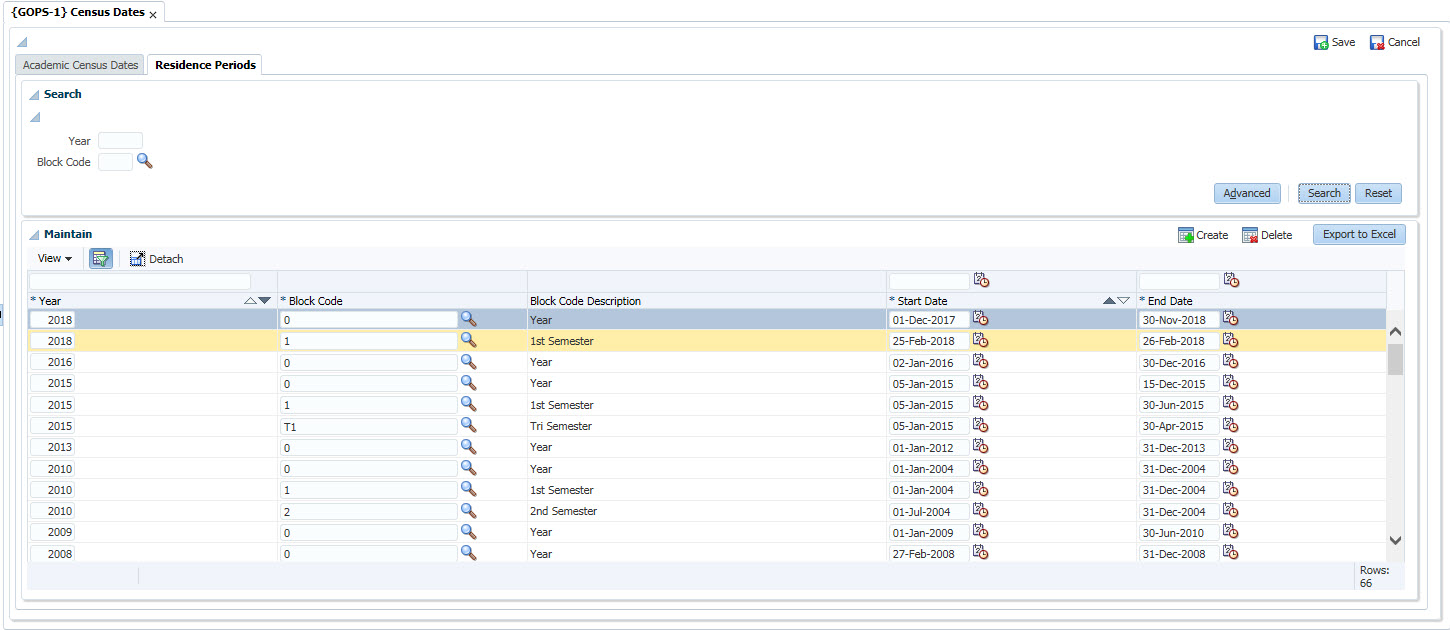The width and height of the screenshot is (1450, 630).
Task: Click Create row icon
Action: (x=1186, y=235)
